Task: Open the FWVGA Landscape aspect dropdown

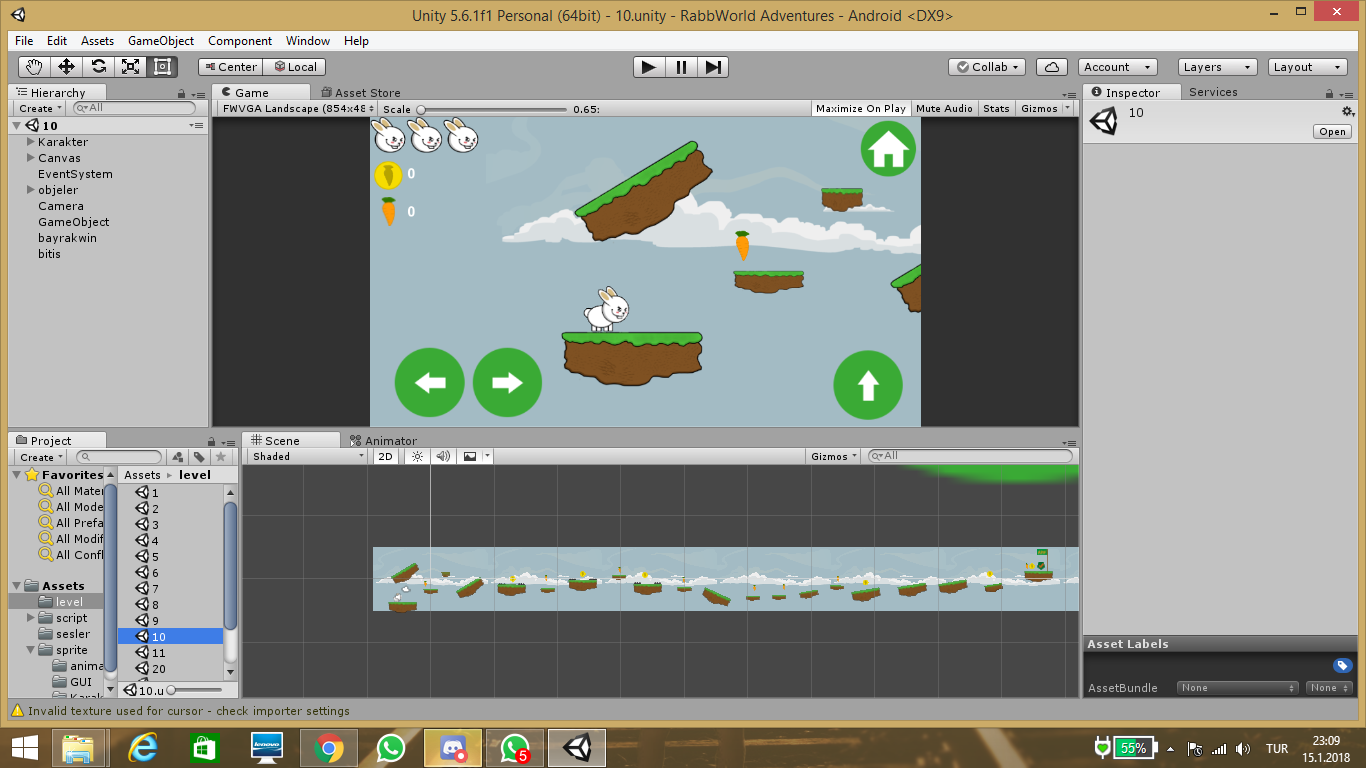Action: point(297,108)
